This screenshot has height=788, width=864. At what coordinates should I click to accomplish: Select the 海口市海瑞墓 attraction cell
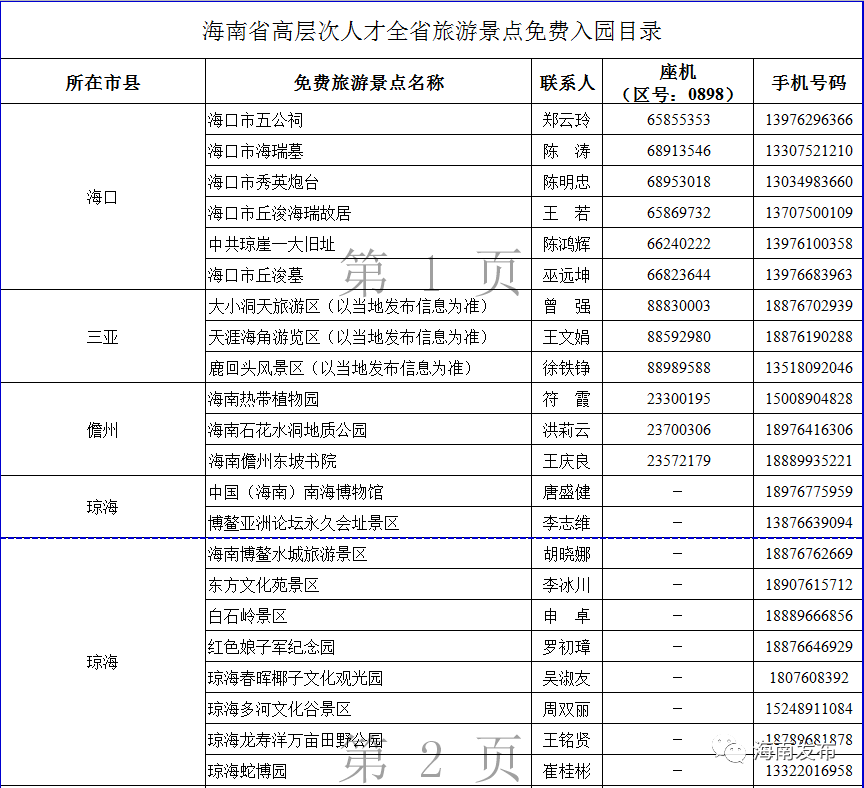tap(369, 150)
